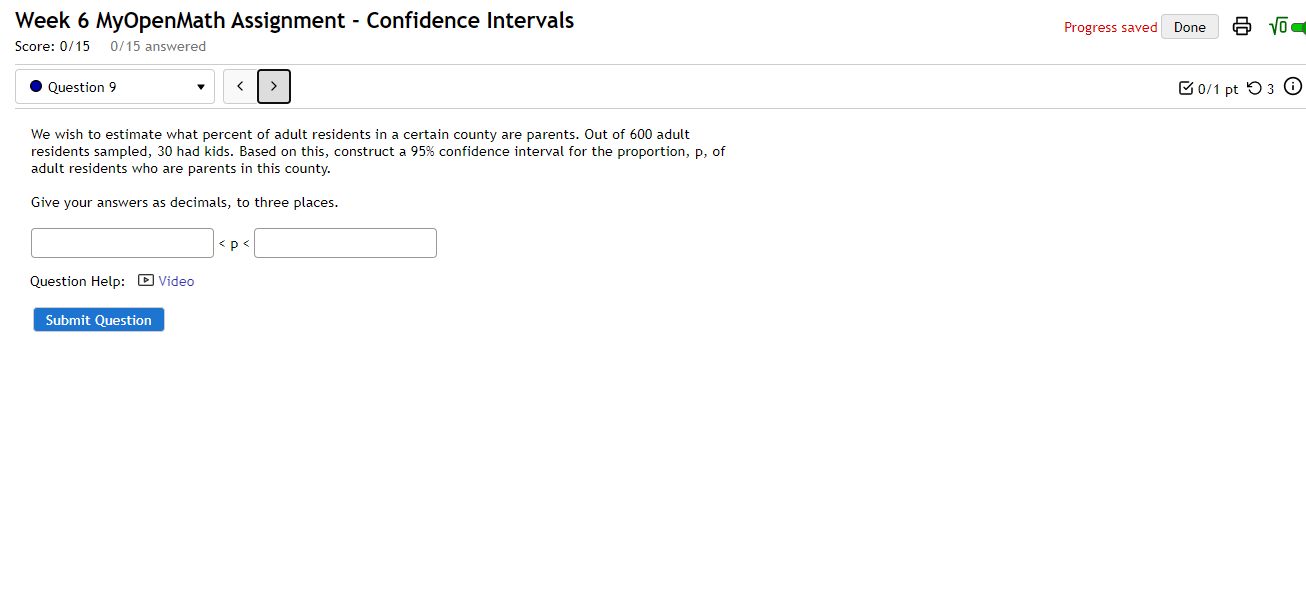Open the Question 9 dropdown selector

click(114, 86)
